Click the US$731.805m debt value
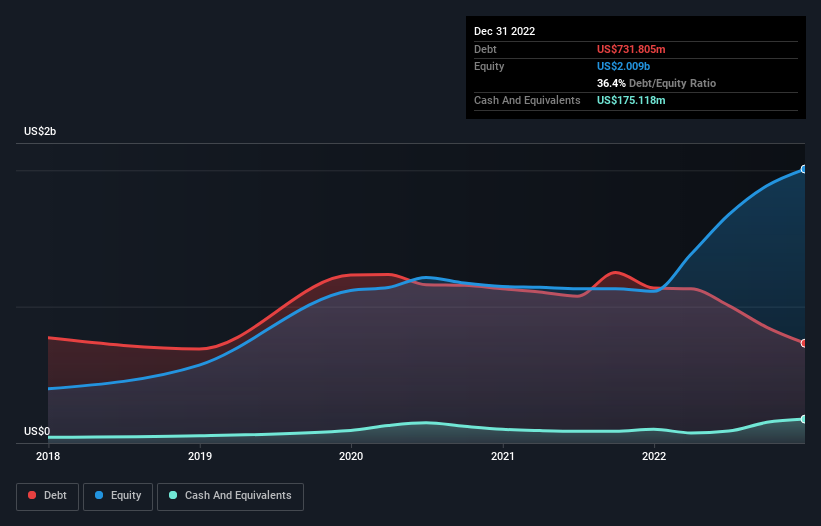The height and width of the screenshot is (526, 821). pyautogui.click(x=631, y=49)
